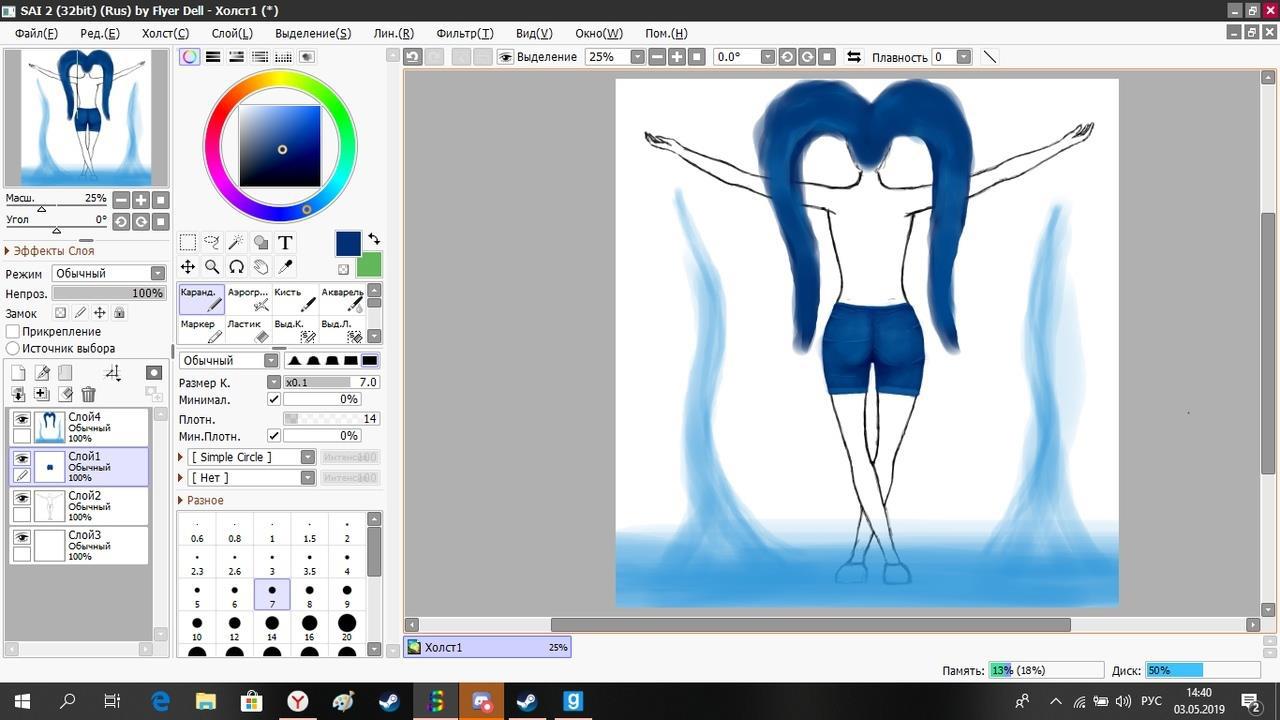Pick the Eyedropper tool
The width and height of the screenshot is (1280, 720).
click(x=285, y=267)
